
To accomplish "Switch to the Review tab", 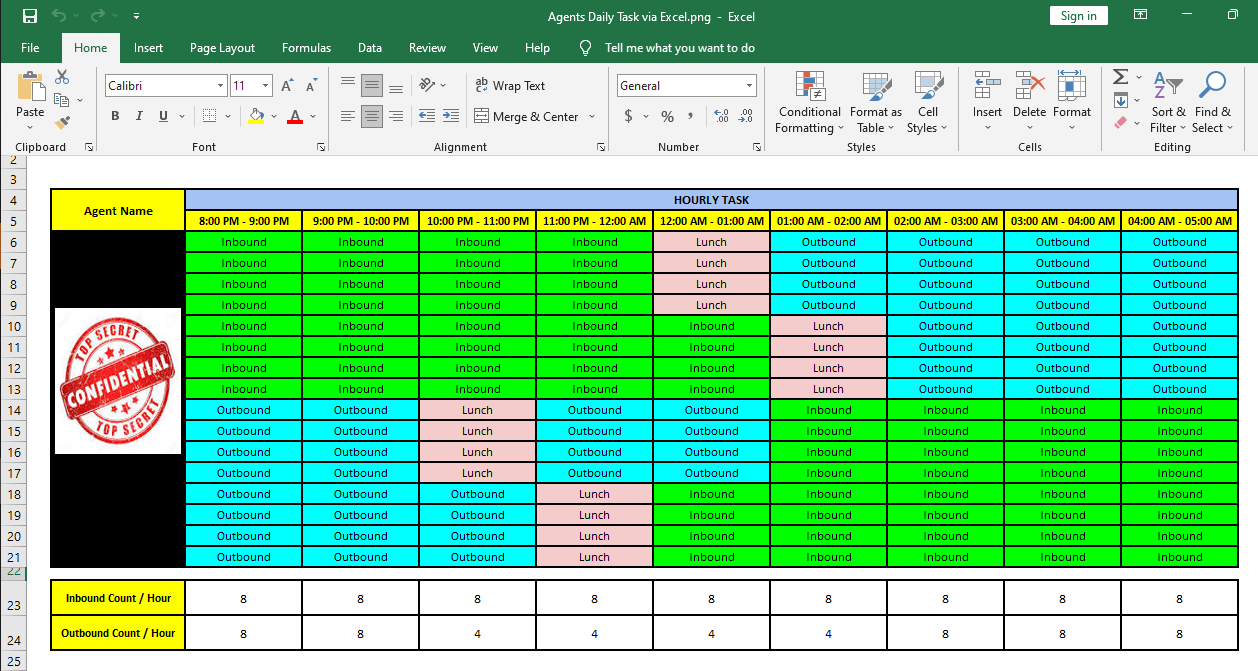I will tap(427, 48).
